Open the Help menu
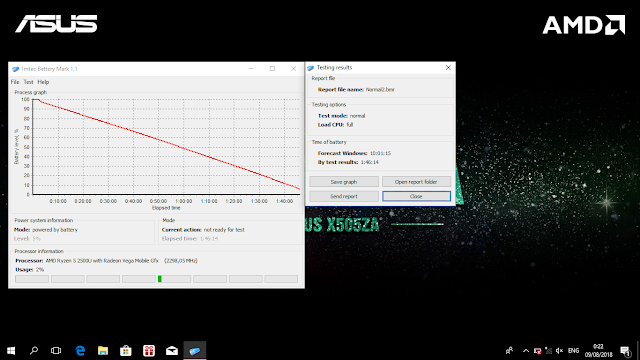Screen dimensions: 640x360 tap(43, 82)
